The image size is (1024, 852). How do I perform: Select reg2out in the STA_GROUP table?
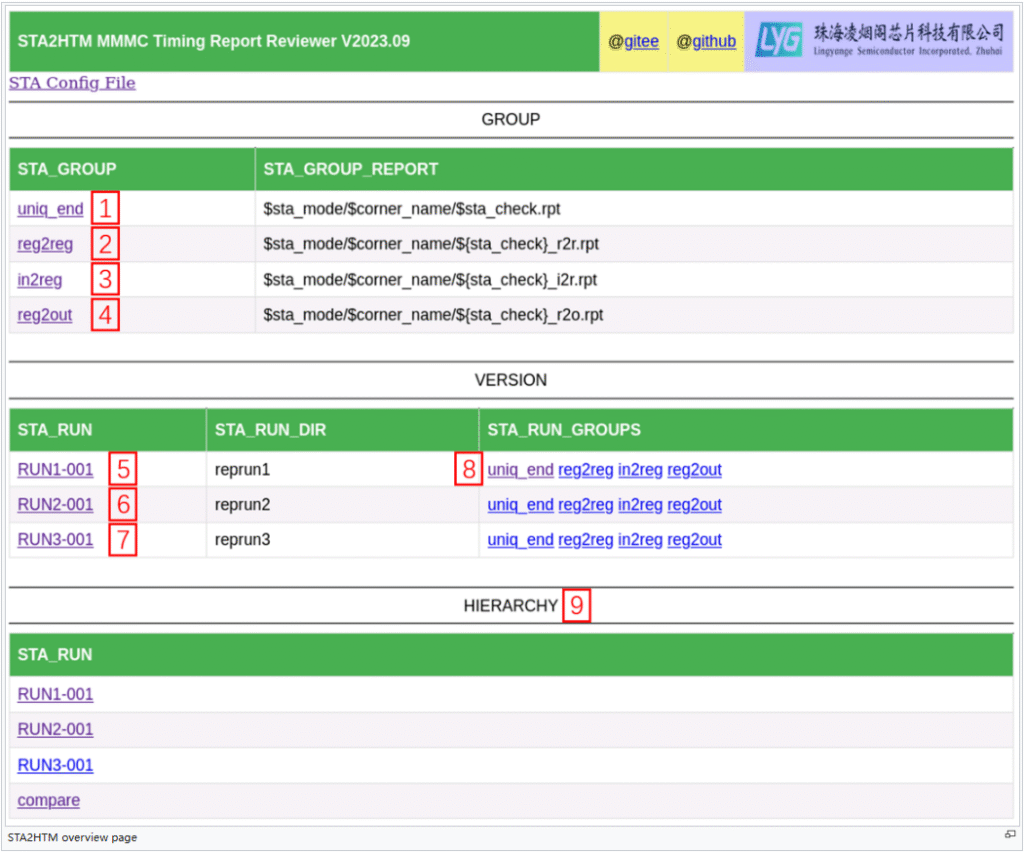45,315
